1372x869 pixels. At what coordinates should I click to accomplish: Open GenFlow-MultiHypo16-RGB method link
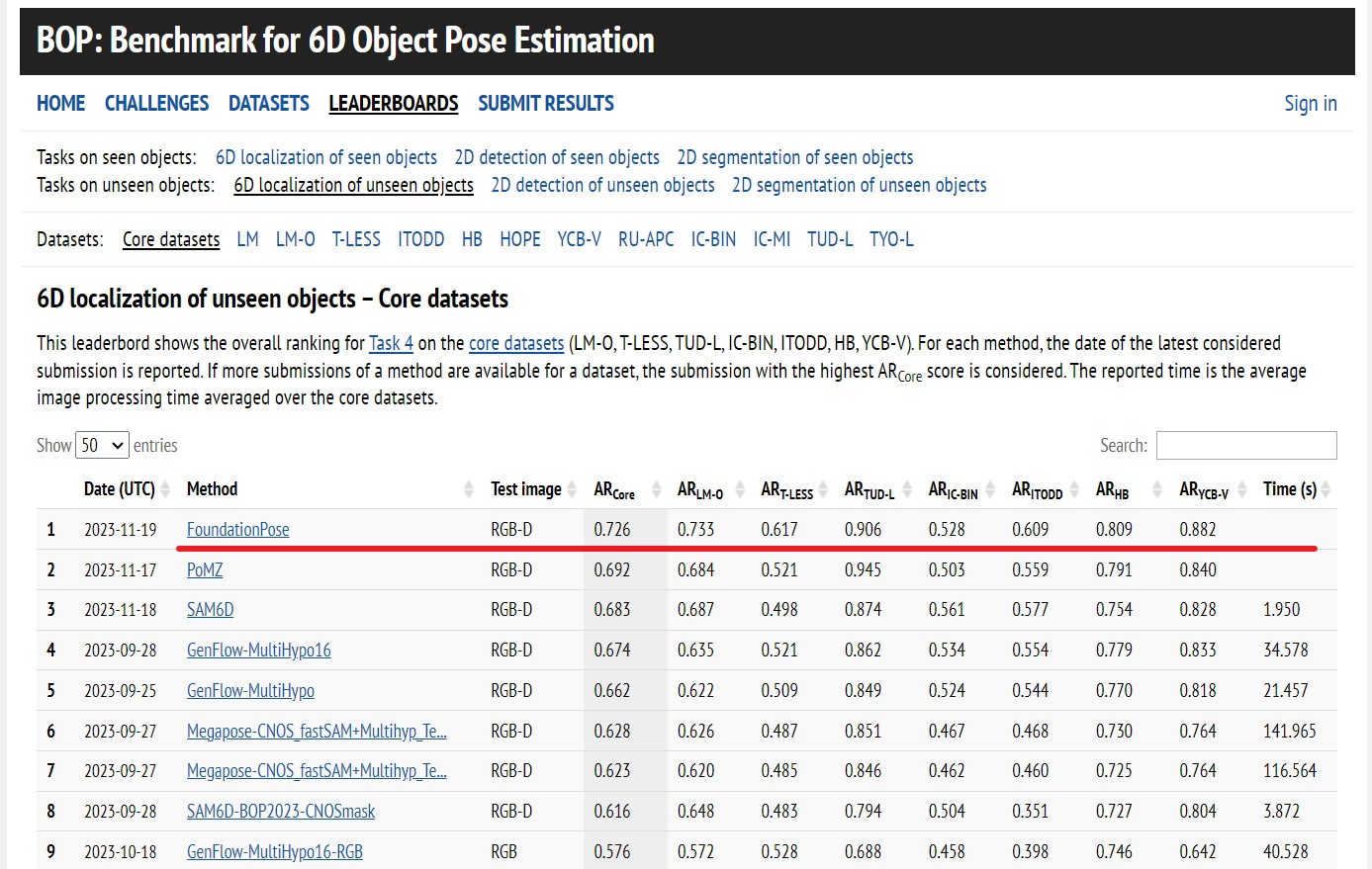275,851
